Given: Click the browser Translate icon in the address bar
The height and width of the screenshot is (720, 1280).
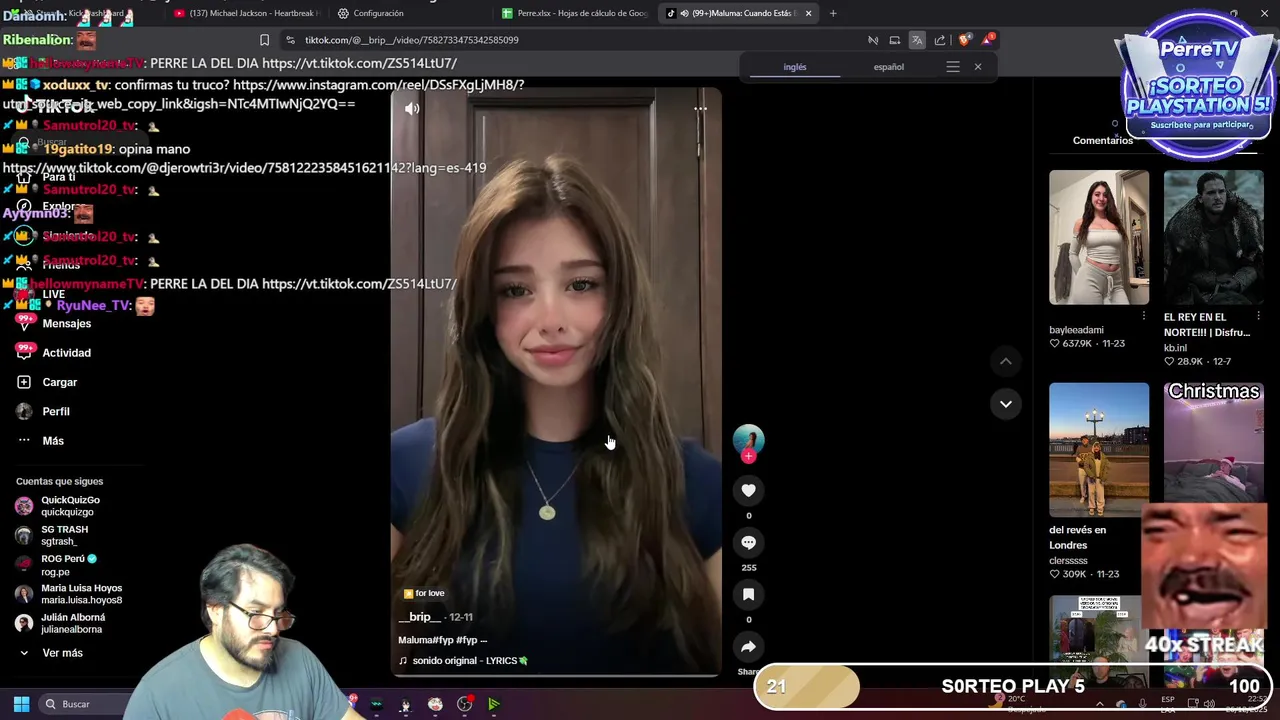Looking at the screenshot, I should [x=917, y=40].
